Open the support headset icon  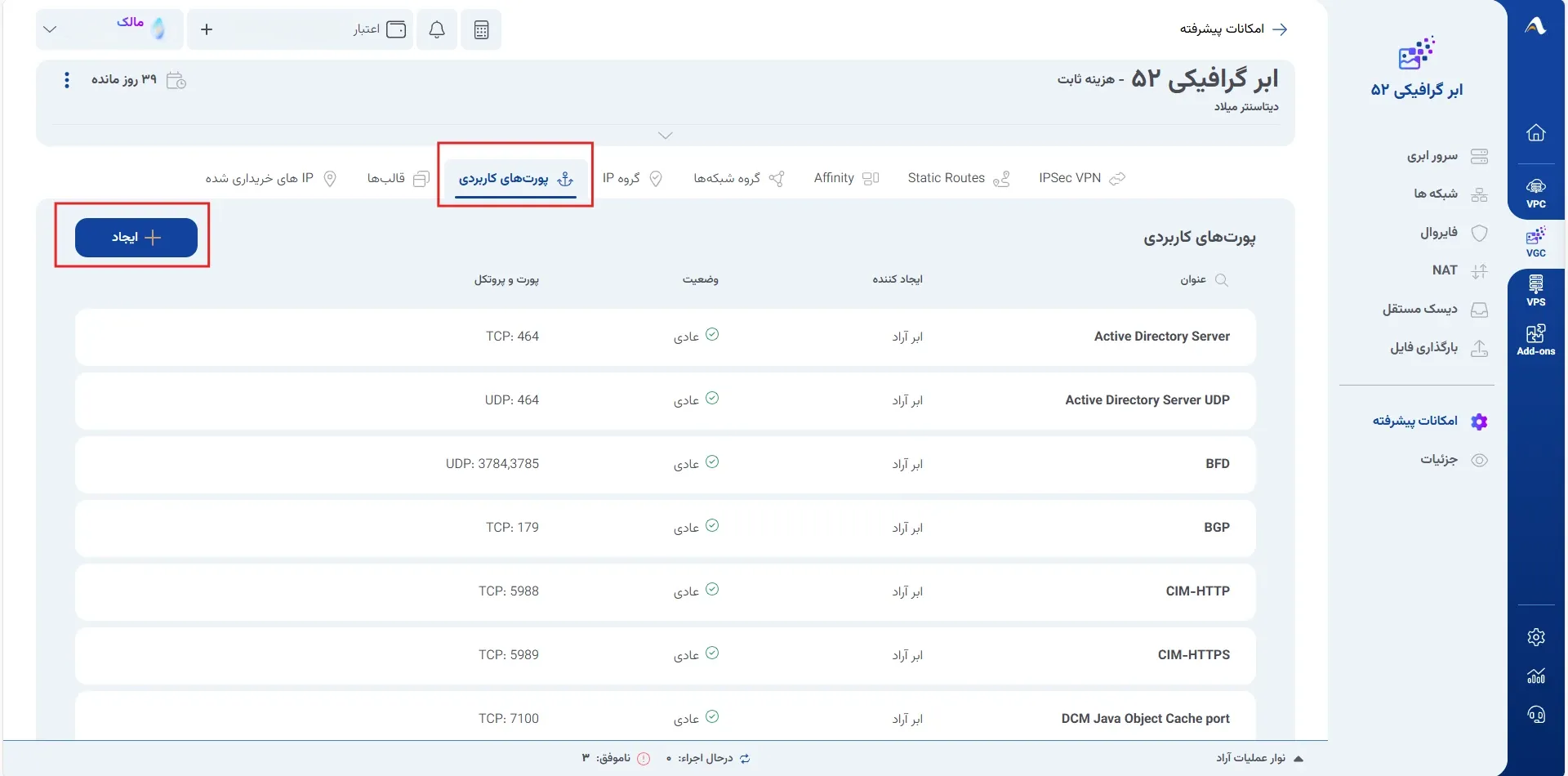coord(1535,715)
